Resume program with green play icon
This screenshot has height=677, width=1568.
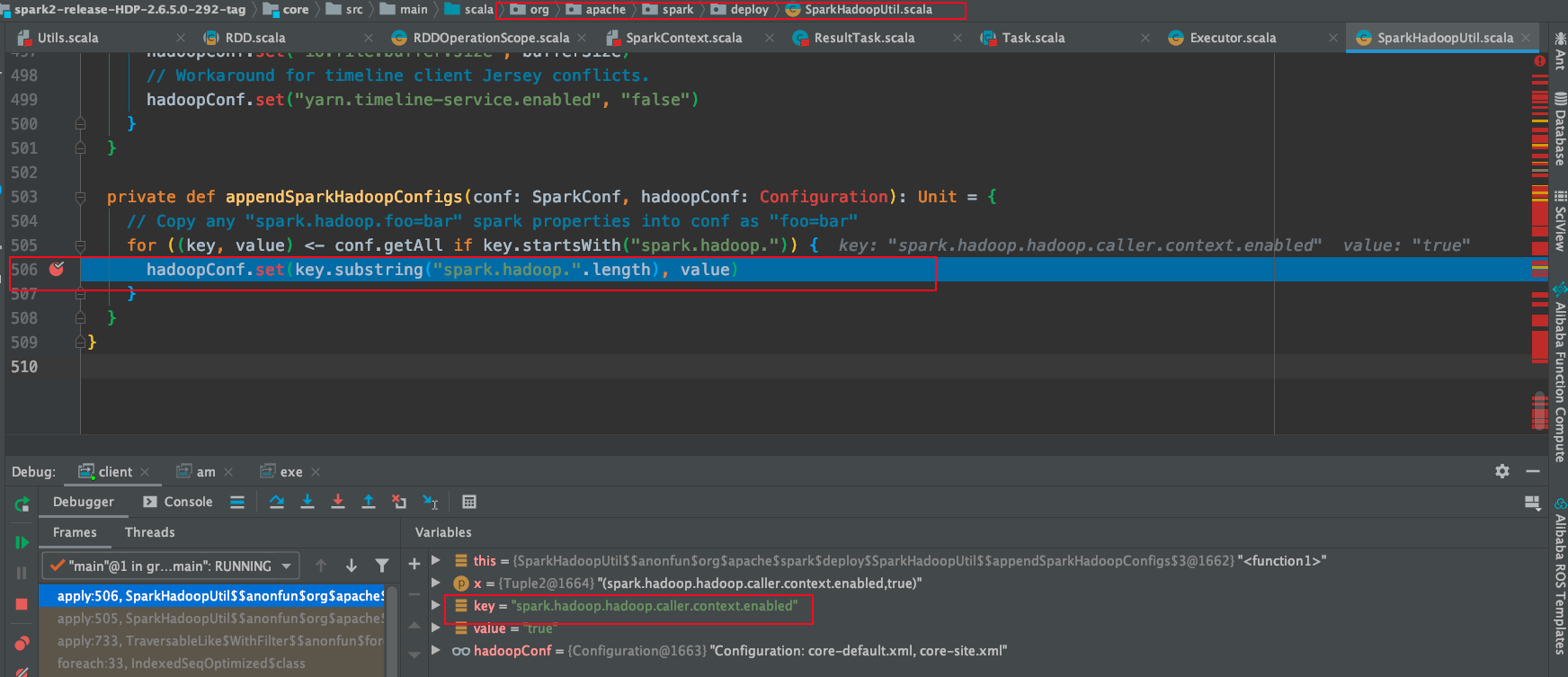click(22, 542)
